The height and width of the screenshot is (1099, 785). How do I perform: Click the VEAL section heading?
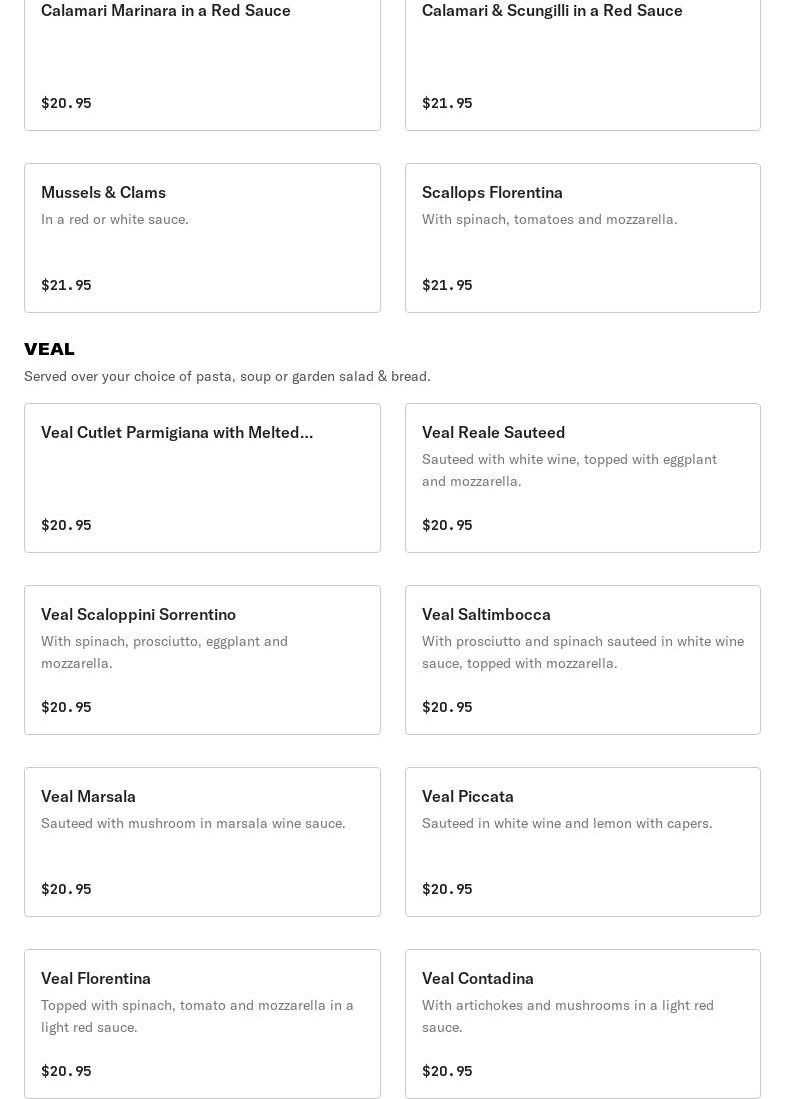(49, 349)
